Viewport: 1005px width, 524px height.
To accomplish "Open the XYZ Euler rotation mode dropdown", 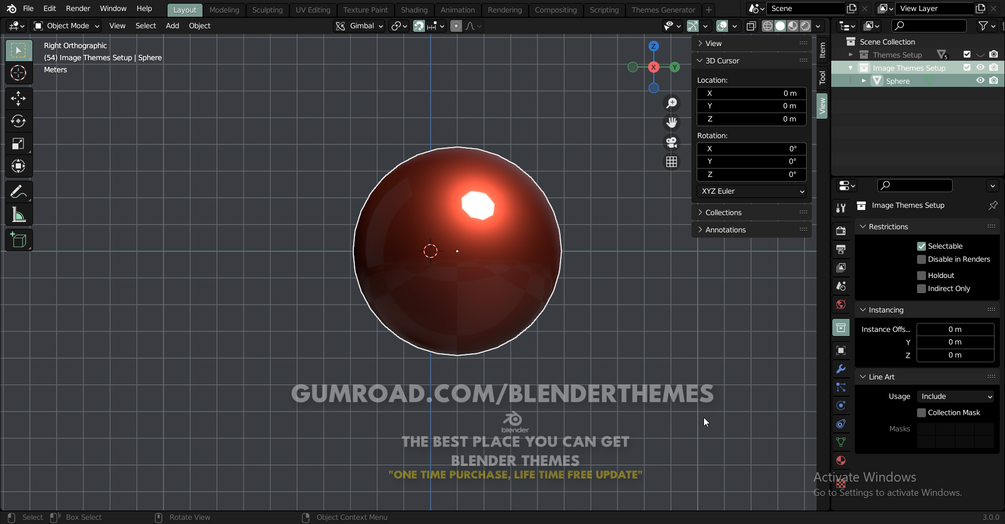I will click(751, 192).
